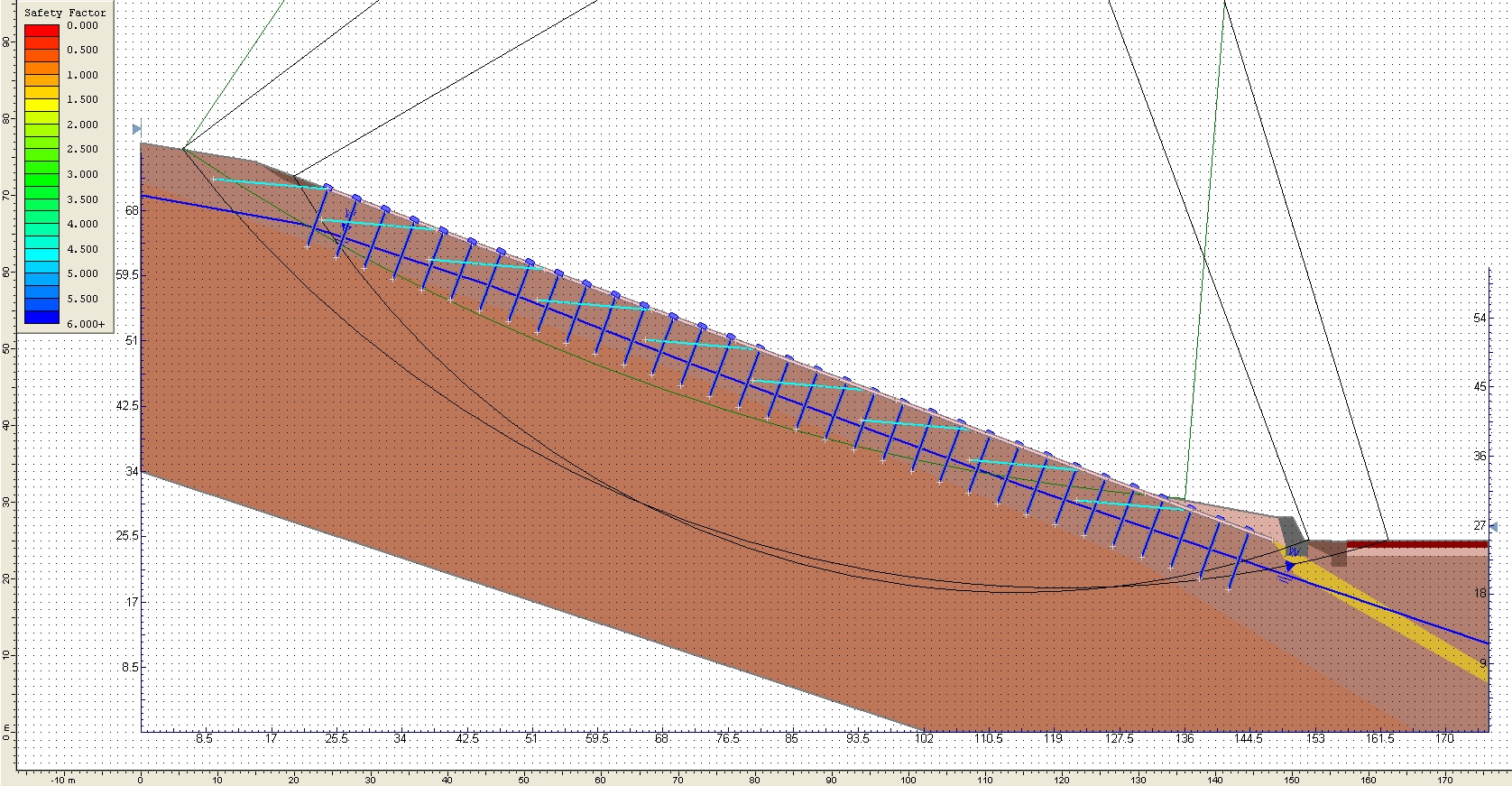Click the topmost cyan reinforcement line
Screen dimensions: 1512x786
tap(271, 183)
